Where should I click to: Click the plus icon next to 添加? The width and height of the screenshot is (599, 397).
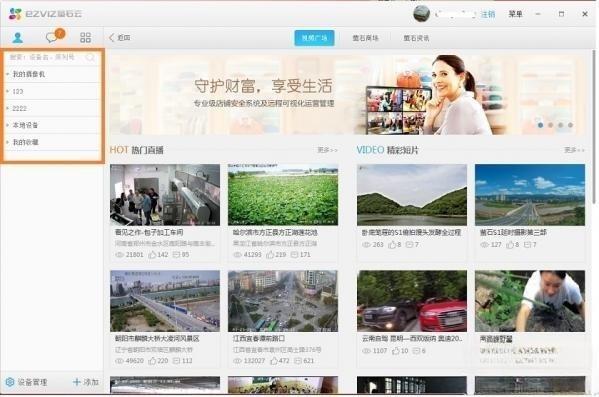coord(76,382)
